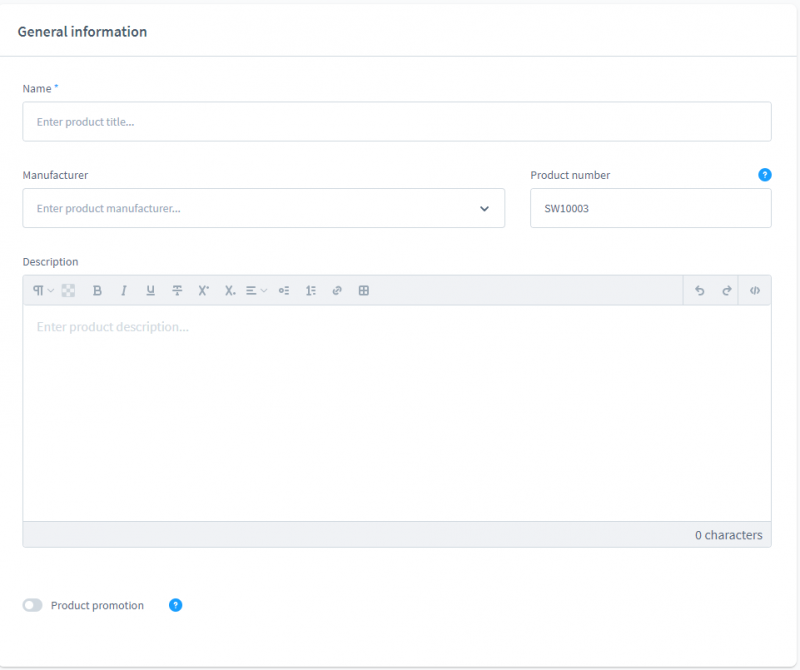Viewport: 800px width, 670px height.
Task: Underline text using the editor toolbar
Action: tap(150, 290)
